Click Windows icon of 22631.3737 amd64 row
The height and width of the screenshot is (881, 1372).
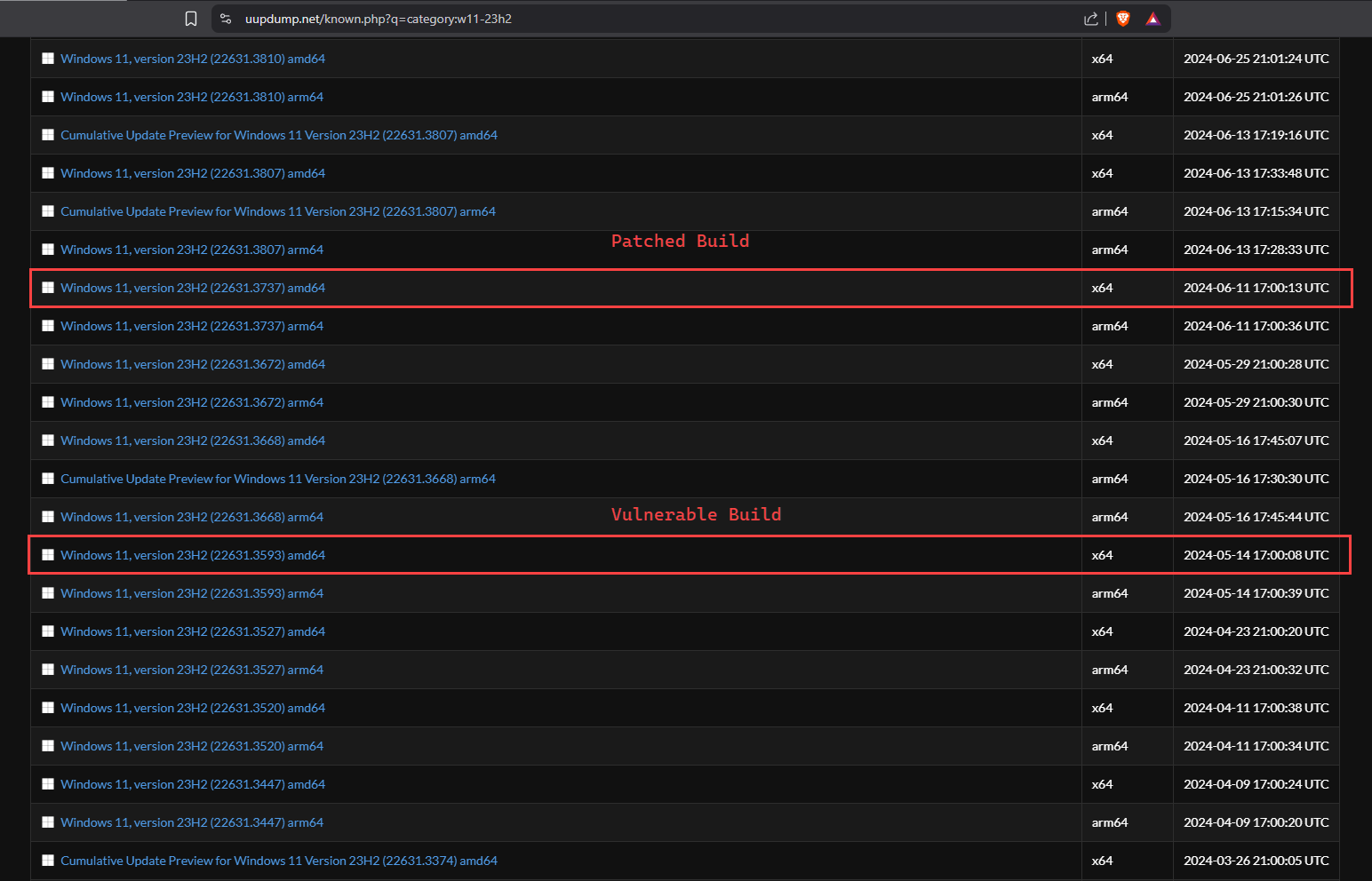point(48,288)
